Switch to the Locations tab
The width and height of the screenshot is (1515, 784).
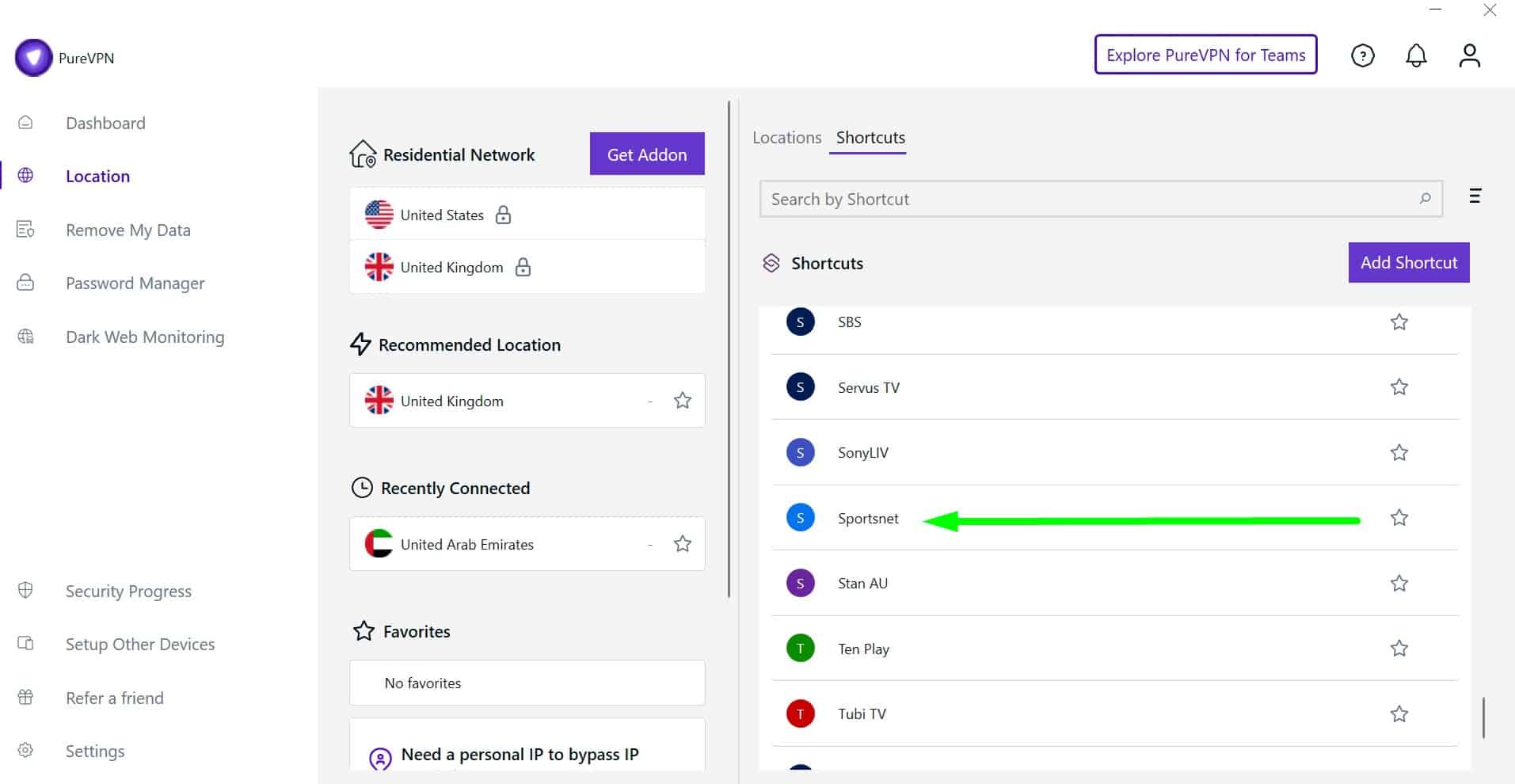point(786,137)
